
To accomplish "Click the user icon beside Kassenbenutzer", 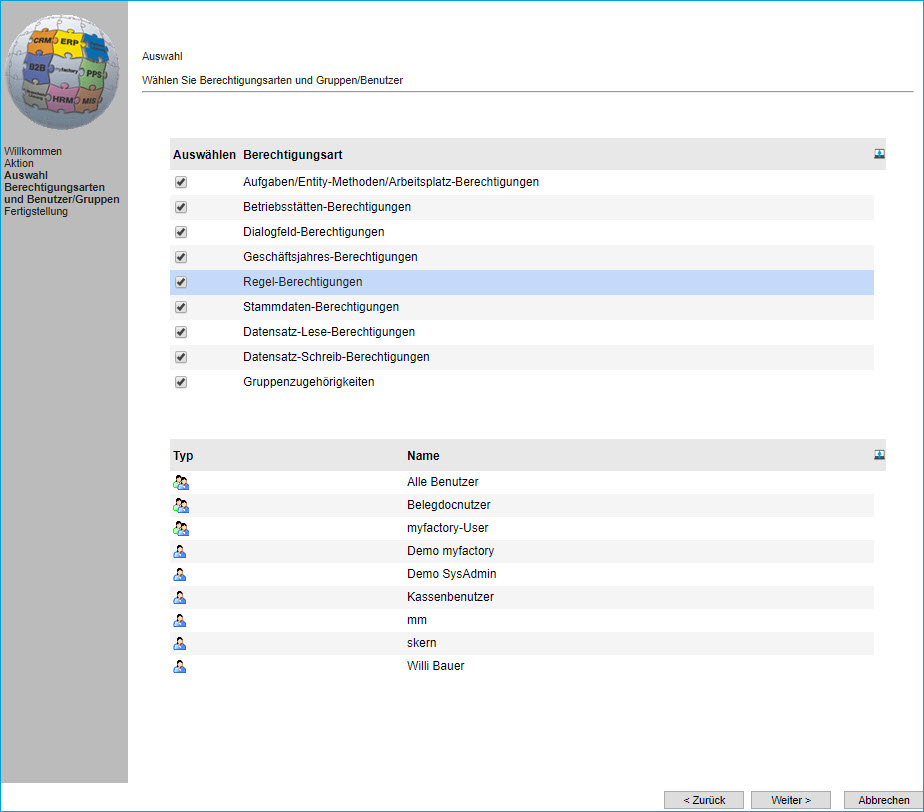I will (180, 597).
